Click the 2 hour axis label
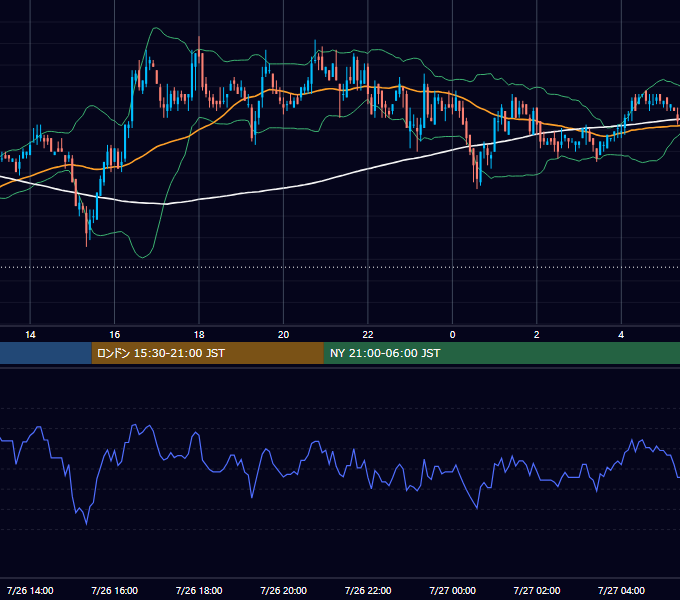 pyautogui.click(x=536, y=335)
